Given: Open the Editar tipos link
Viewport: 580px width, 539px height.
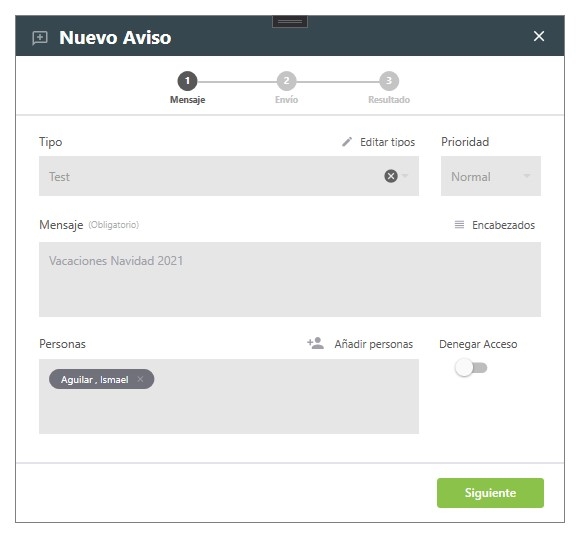Looking at the screenshot, I should click(x=387, y=142).
